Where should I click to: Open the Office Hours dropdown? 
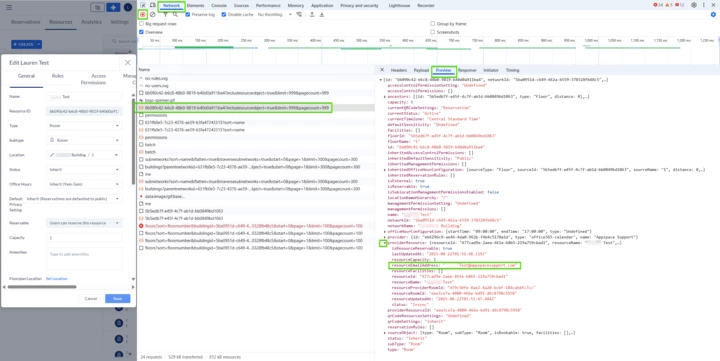pyautogui.click(x=84, y=184)
